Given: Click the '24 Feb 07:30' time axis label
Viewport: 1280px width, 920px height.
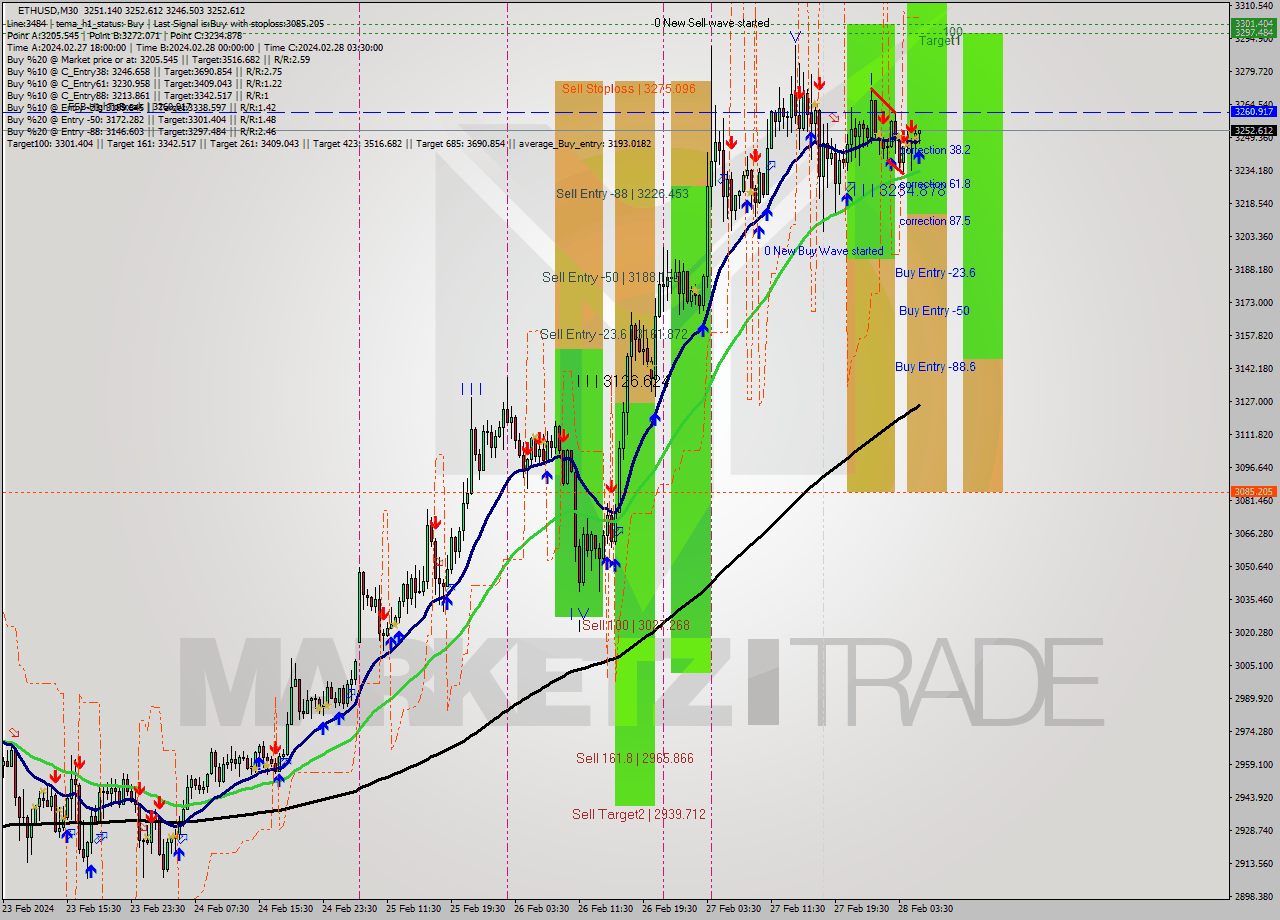Looking at the screenshot, I should point(221,909).
